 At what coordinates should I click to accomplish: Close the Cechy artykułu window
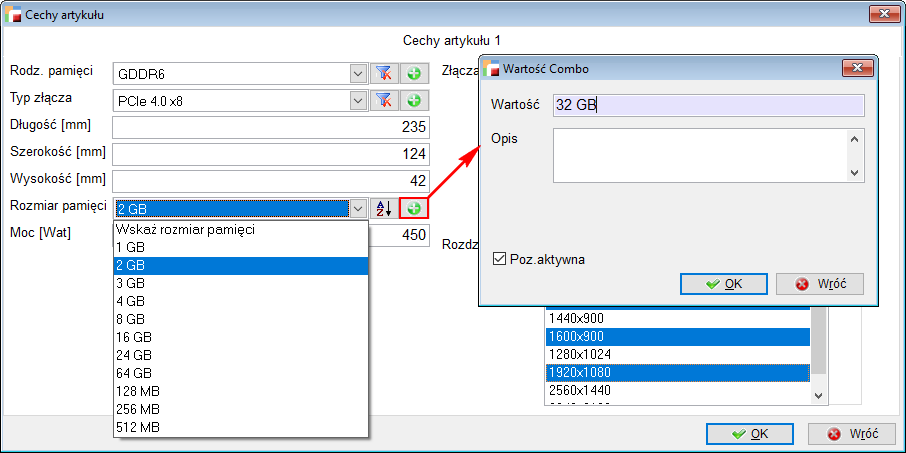880,14
